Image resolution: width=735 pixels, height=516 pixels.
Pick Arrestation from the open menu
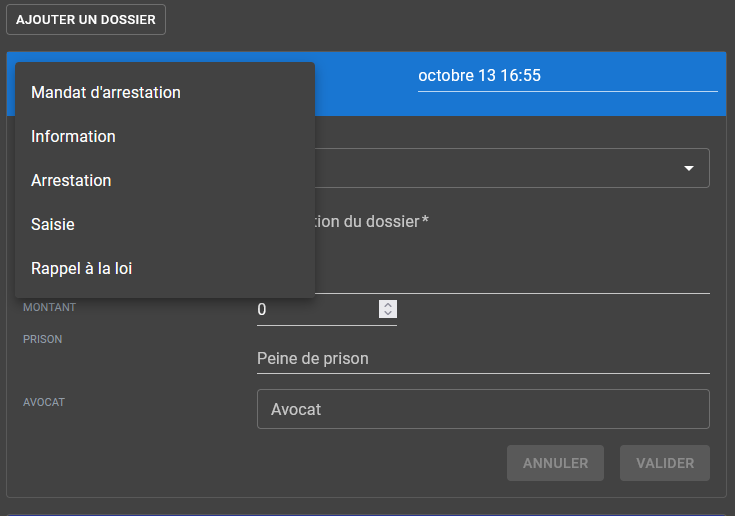(71, 180)
